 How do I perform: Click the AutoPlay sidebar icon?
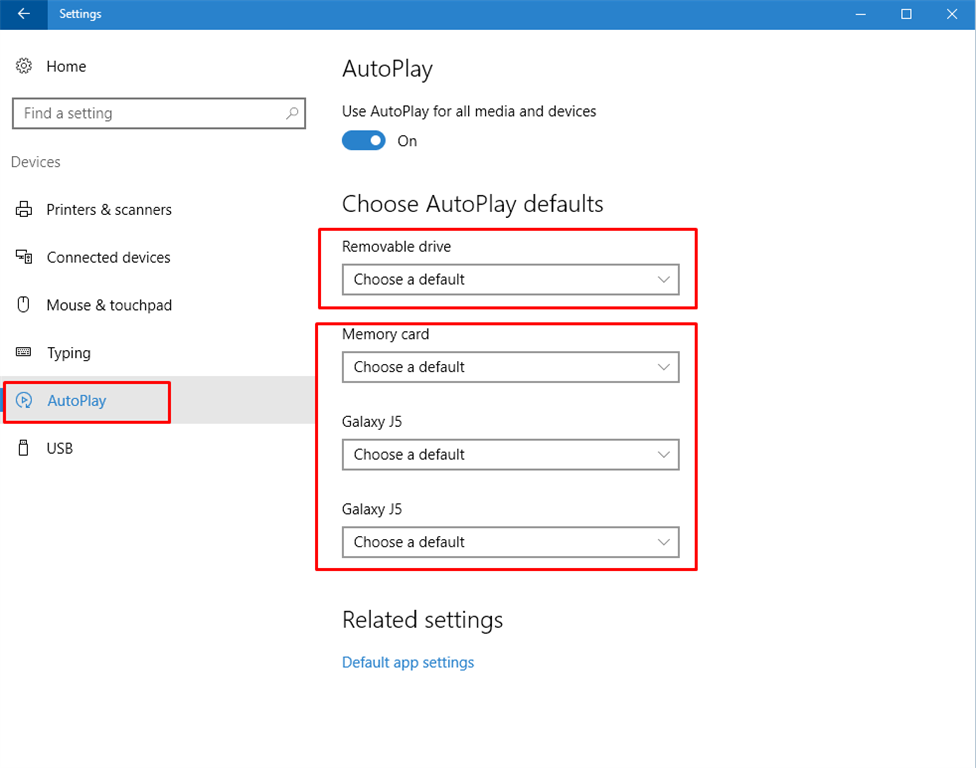(25, 401)
